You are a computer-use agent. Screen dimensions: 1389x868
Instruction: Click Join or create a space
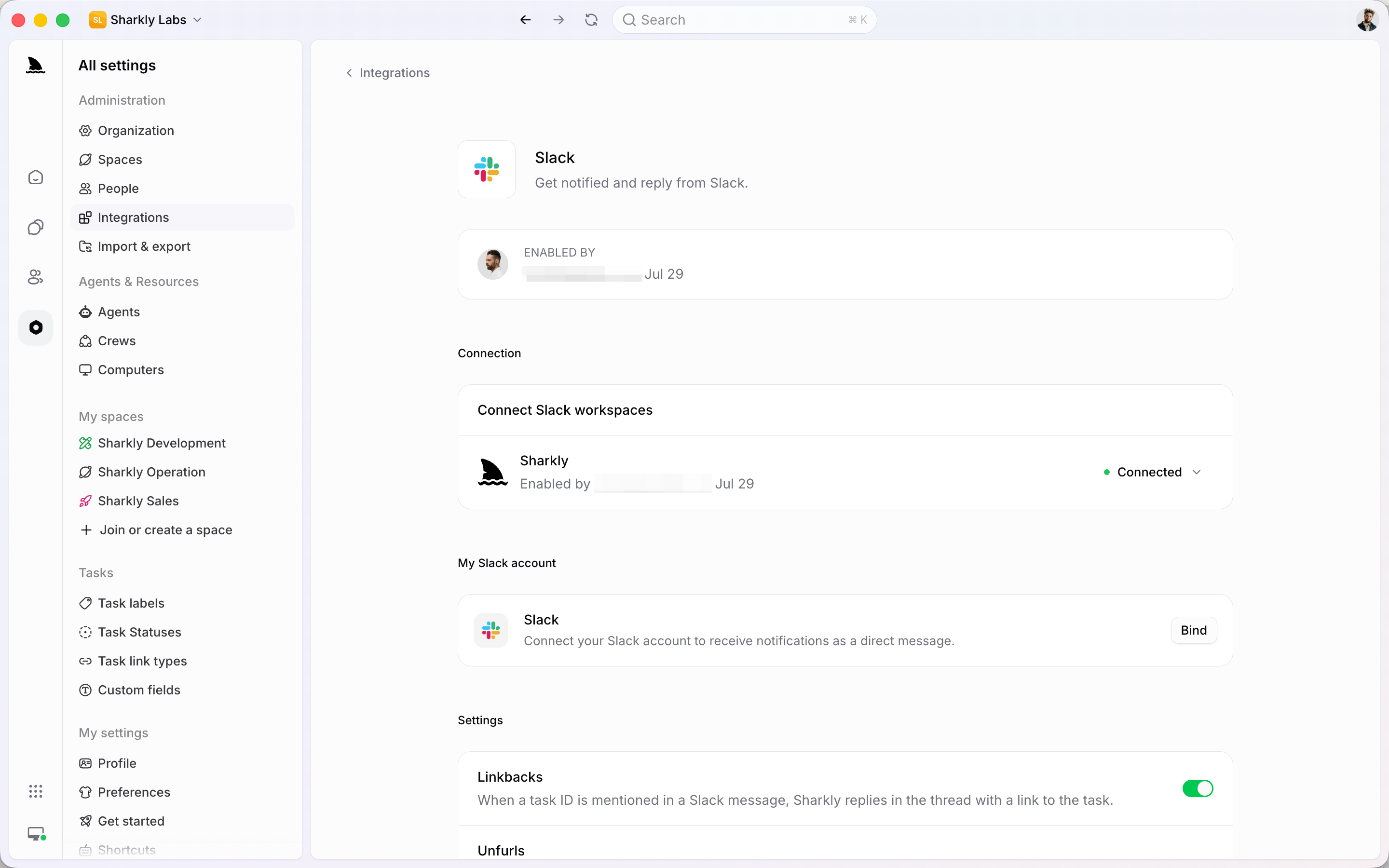[x=182, y=530]
